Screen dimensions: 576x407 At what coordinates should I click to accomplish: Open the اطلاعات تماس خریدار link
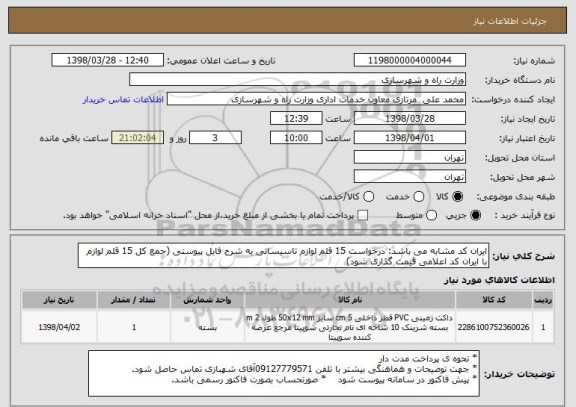pyautogui.click(x=123, y=100)
